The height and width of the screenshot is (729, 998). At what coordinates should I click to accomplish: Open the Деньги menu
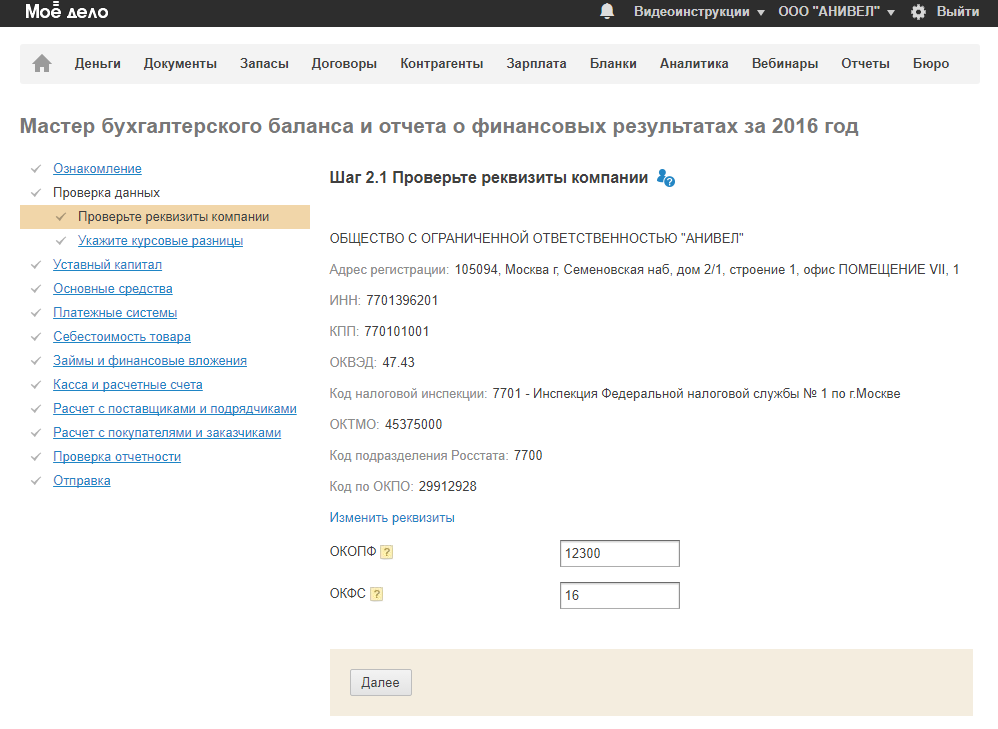click(x=98, y=64)
